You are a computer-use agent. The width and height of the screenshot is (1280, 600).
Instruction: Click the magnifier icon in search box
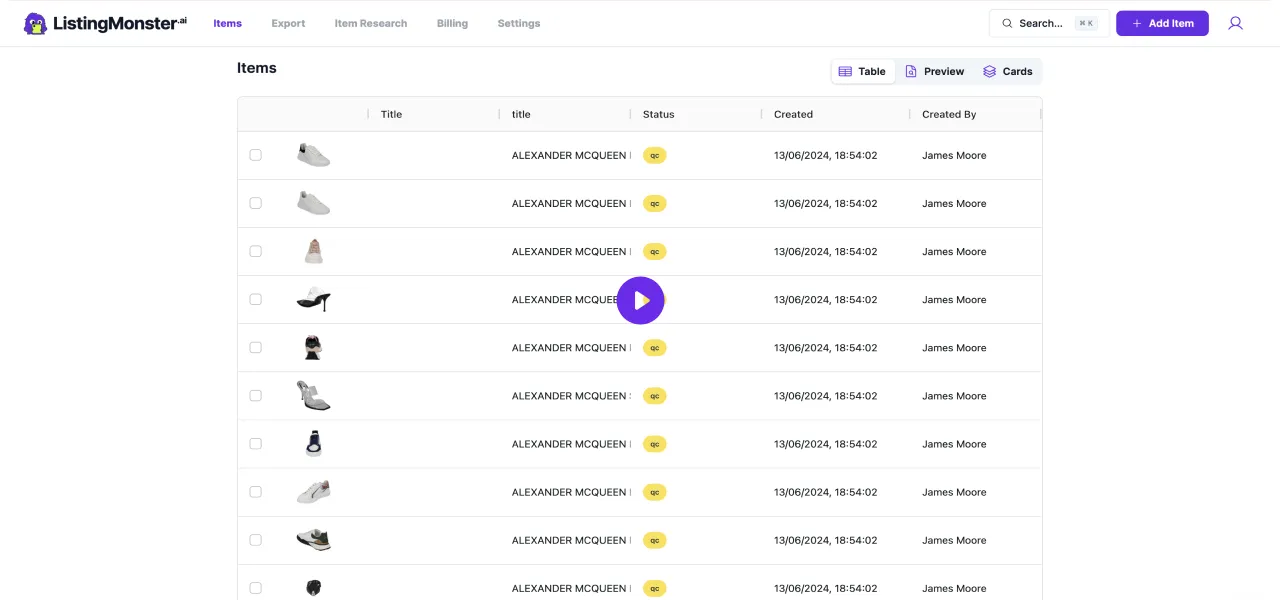[1007, 23]
